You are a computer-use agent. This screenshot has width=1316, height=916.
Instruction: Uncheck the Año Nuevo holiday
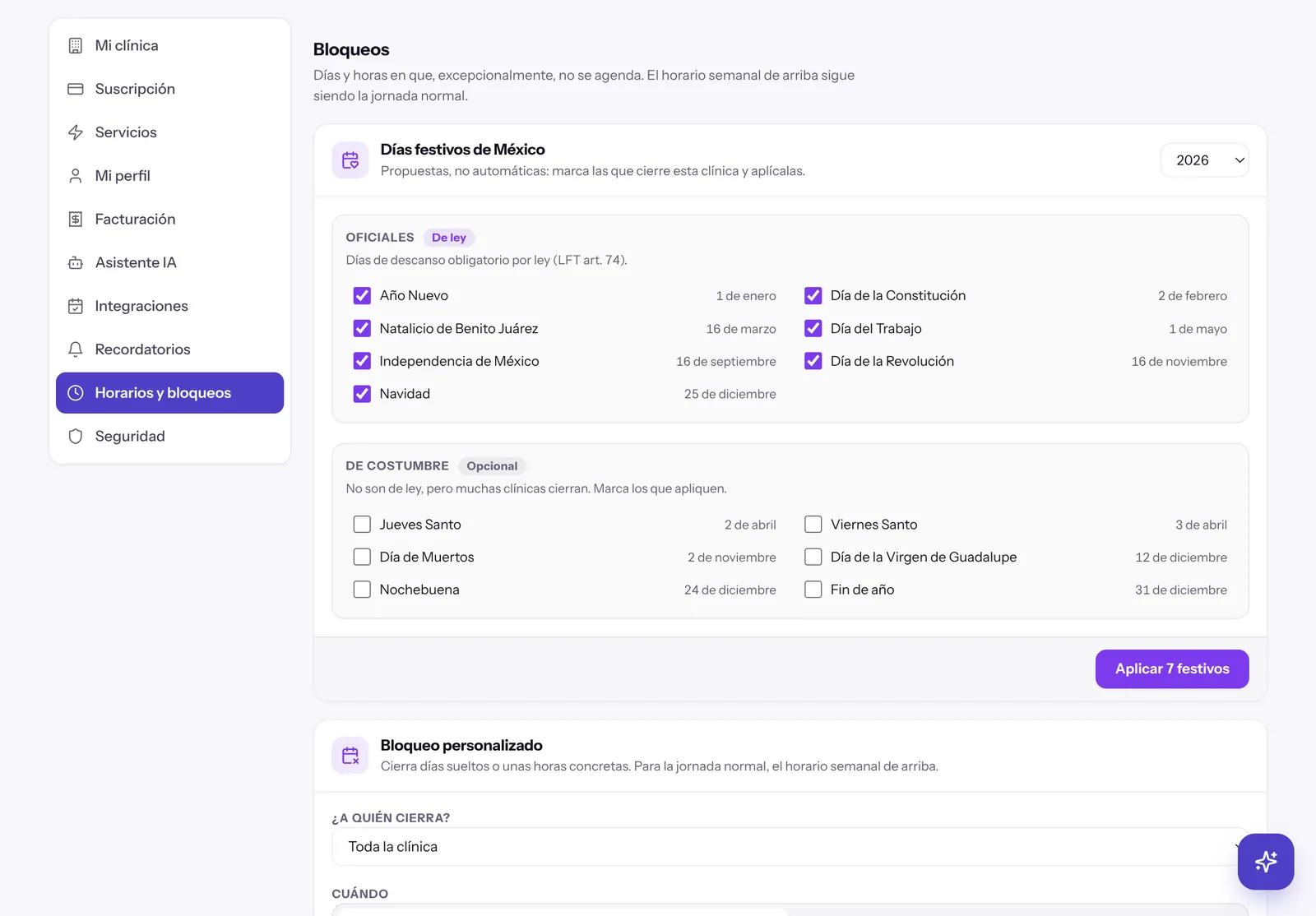[362, 295]
